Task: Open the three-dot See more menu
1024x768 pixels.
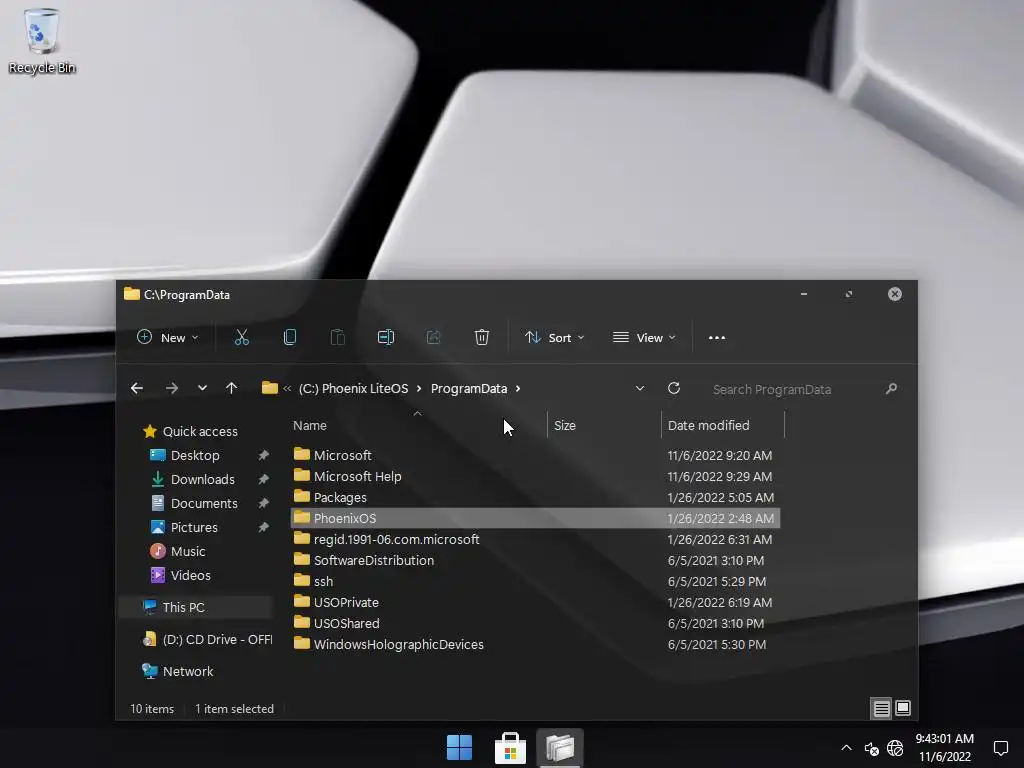Action: pyautogui.click(x=716, y=338)
